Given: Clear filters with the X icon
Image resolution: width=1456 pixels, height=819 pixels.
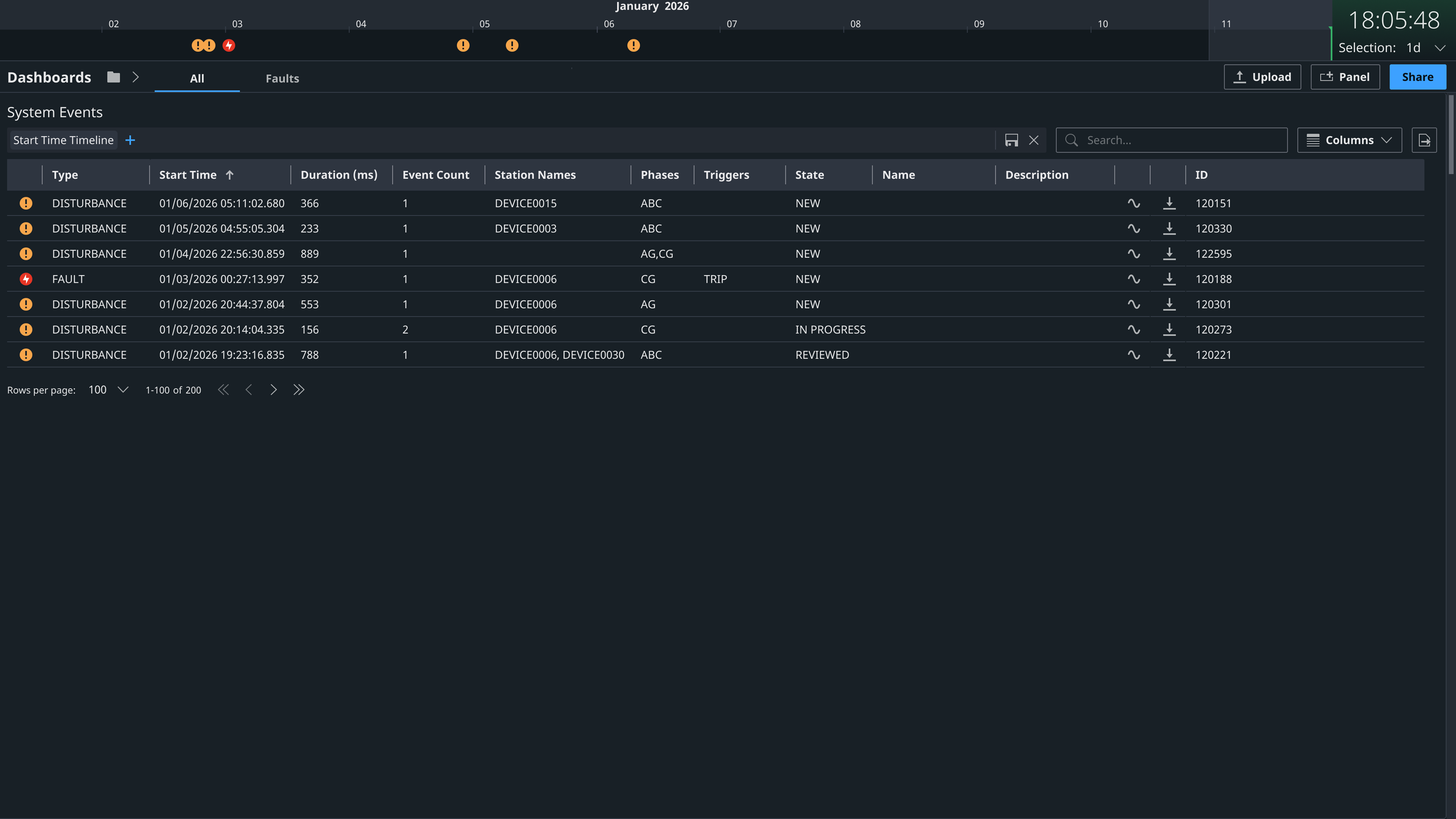Looking at the screenshot, I should click(1033, 140).
